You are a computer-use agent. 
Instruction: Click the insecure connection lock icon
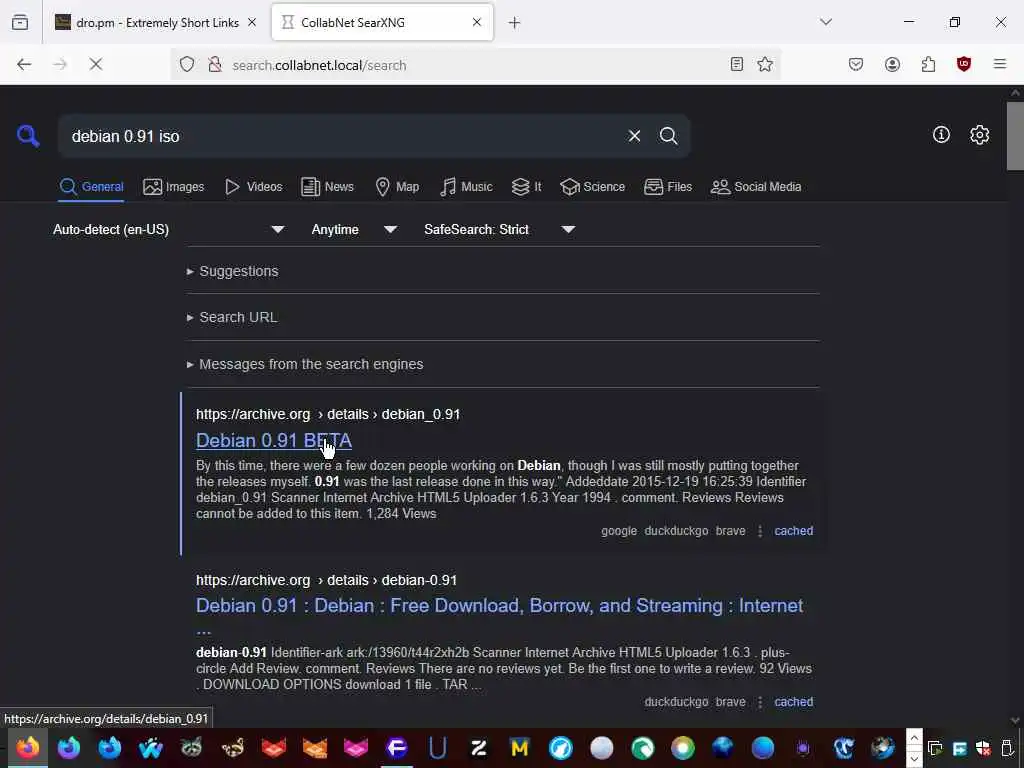pyautogui.click(x=215, y=65)
